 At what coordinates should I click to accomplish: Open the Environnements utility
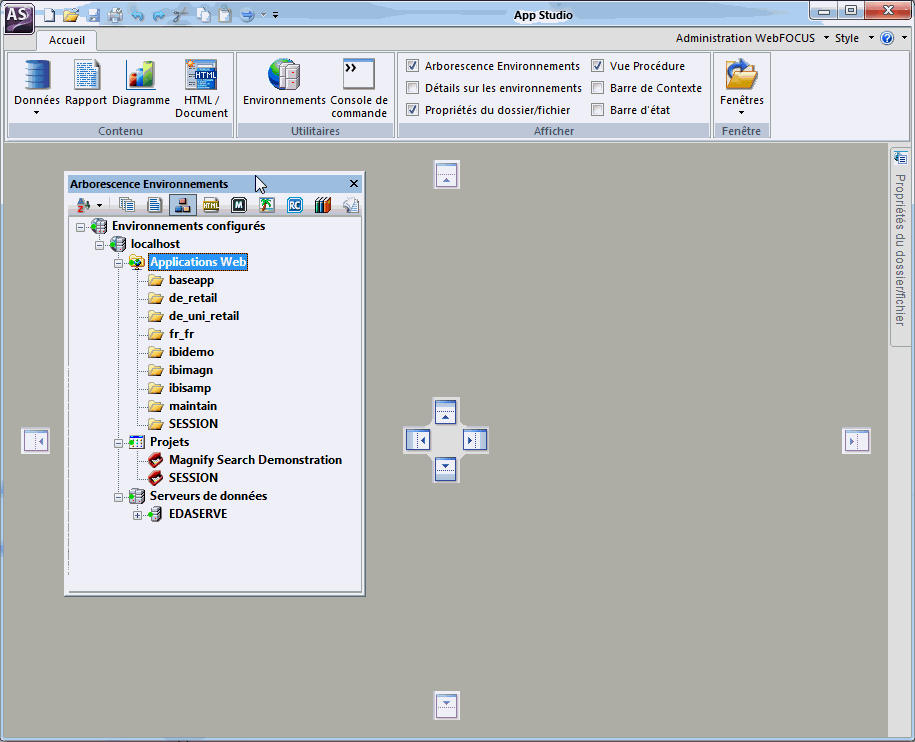pyautogui.click(x=284, y=83)
